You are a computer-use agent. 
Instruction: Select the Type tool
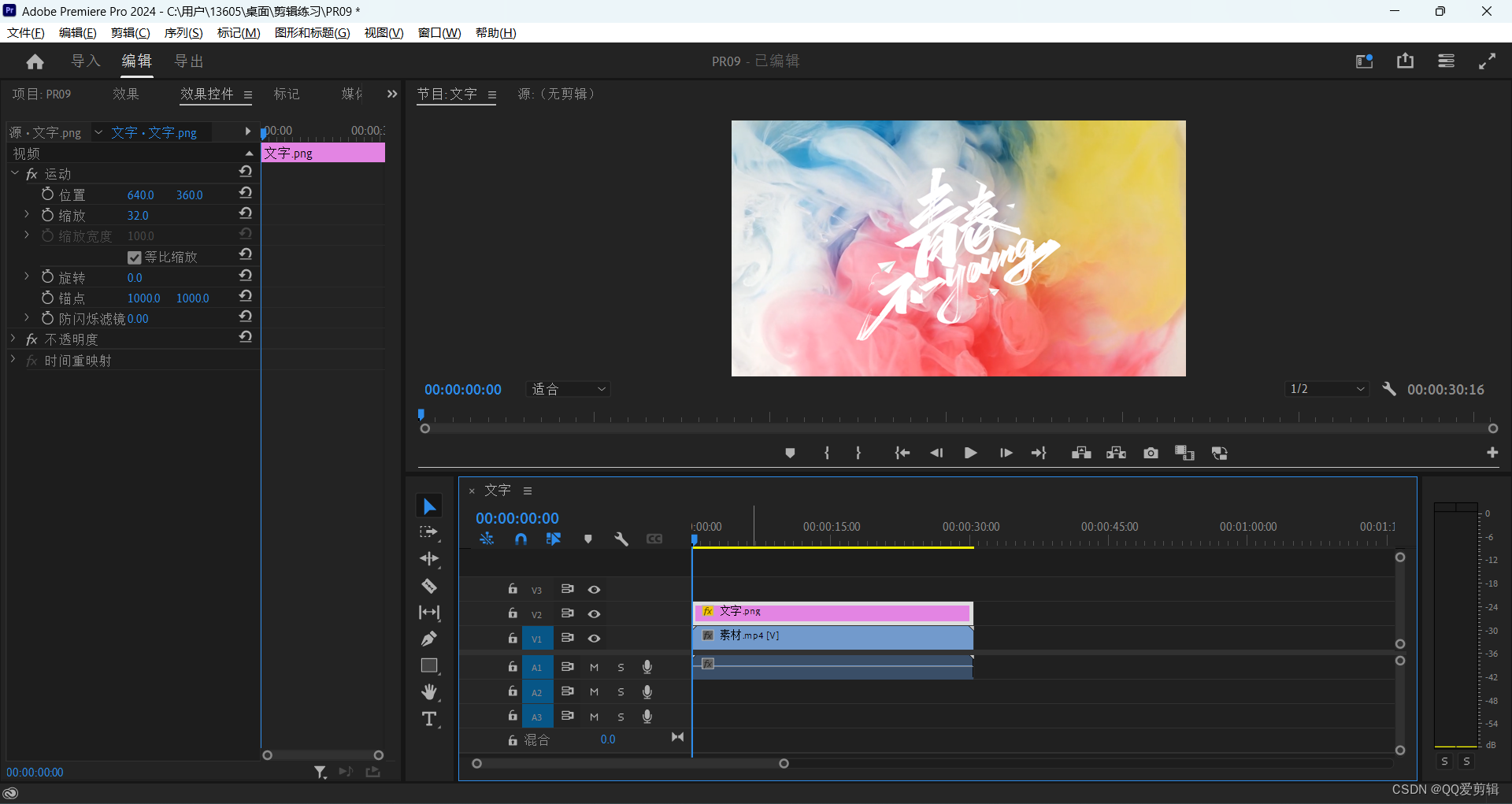coord(429,719)
